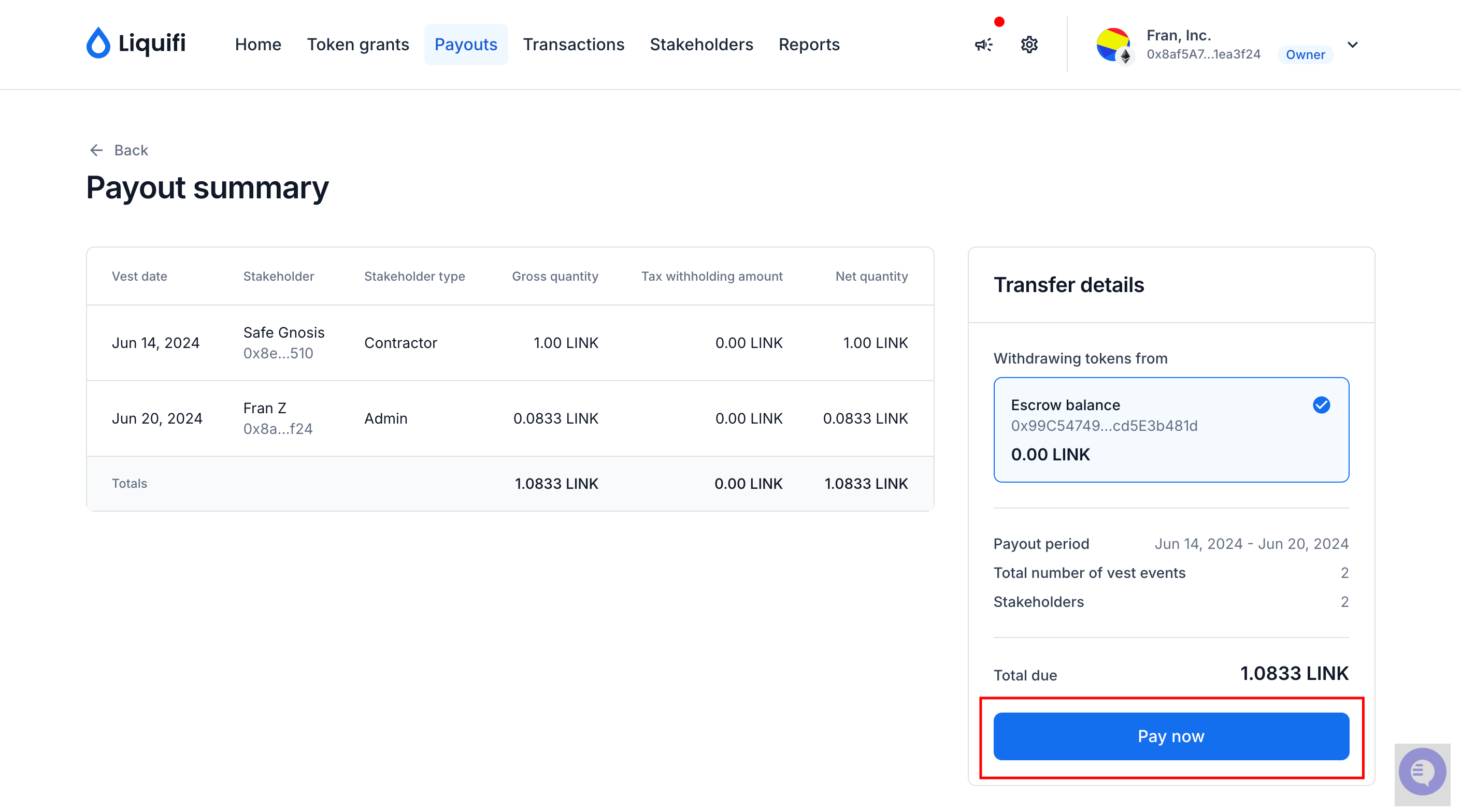
Task: Click the Vest date column header
Action: tap(139, 276)
